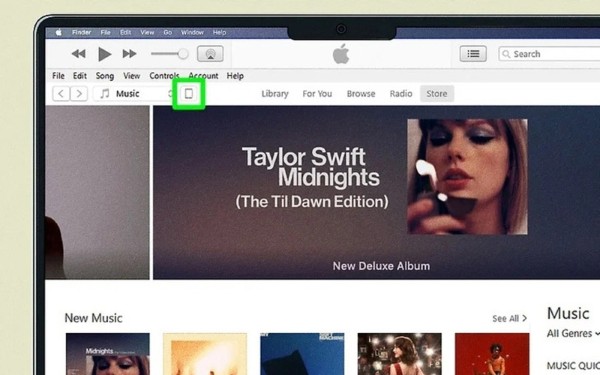
Task: Switch to the Library tab
Action: 275,94
